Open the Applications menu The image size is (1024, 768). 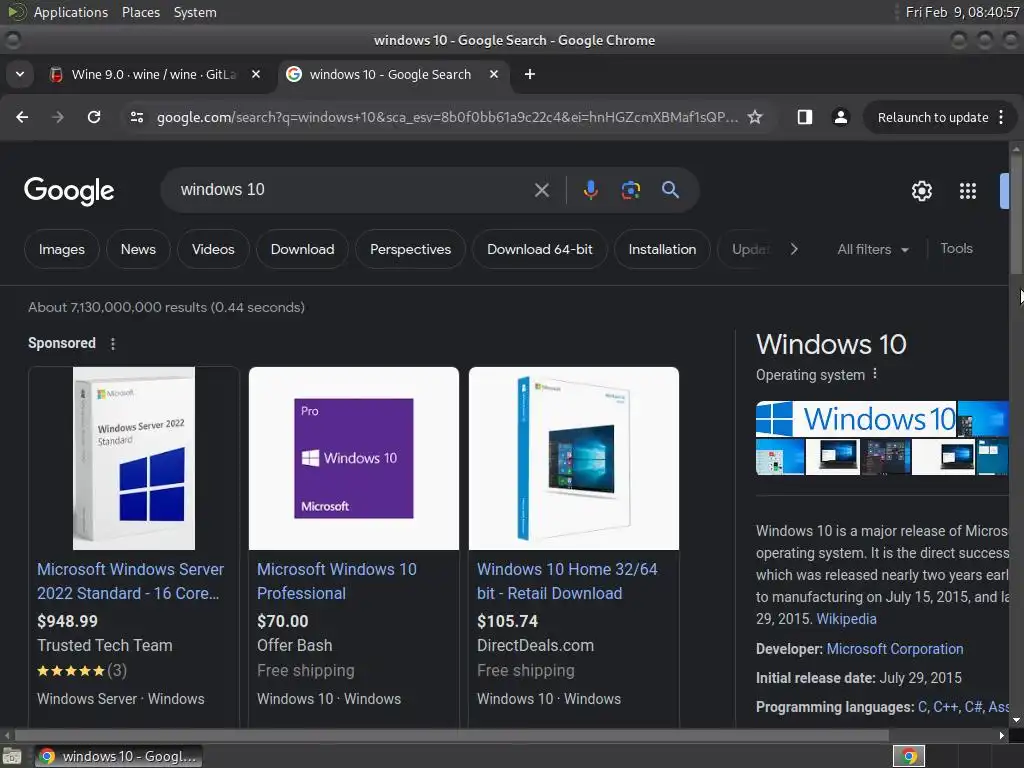[71, 12]
